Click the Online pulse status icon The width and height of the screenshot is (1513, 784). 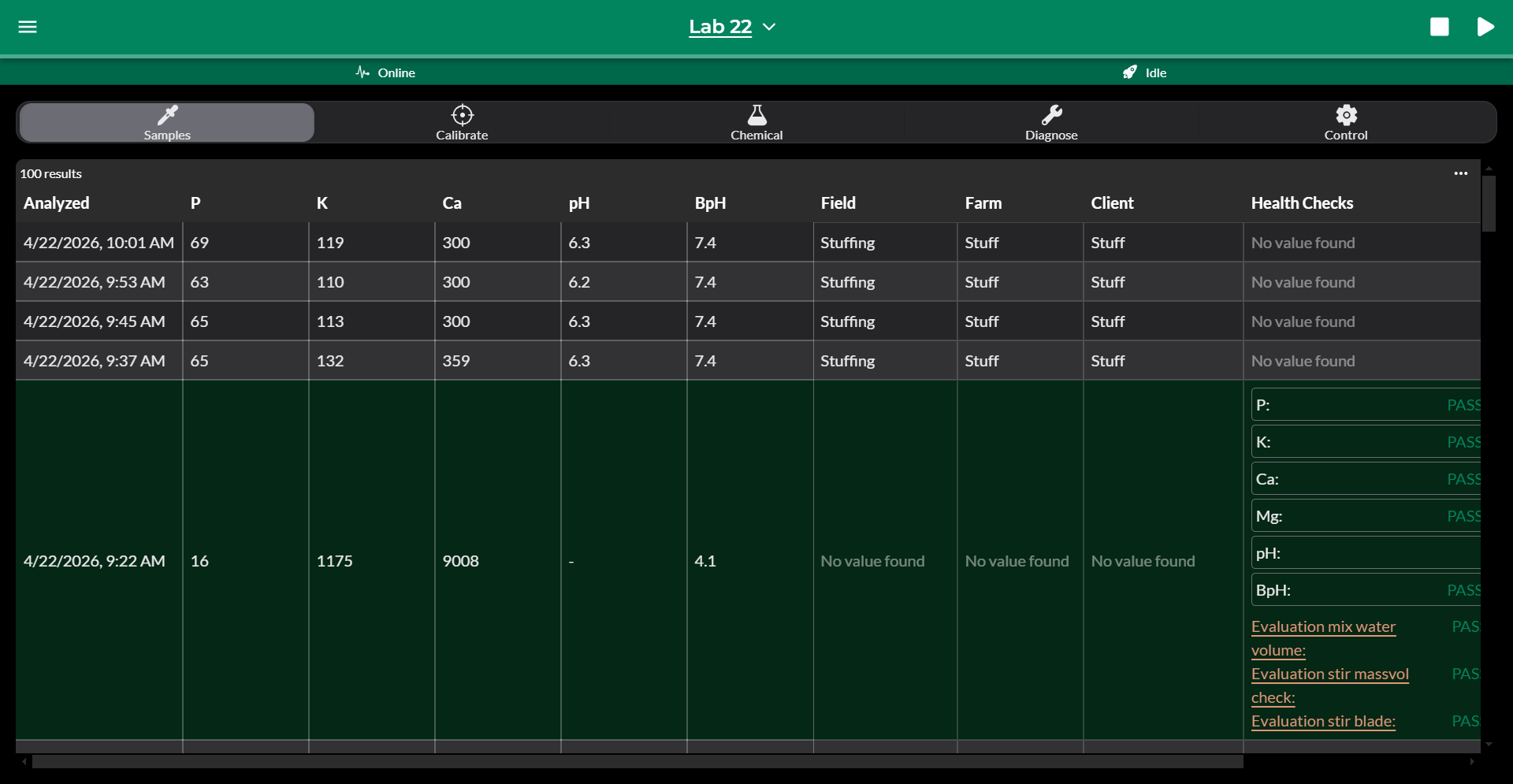(x=362, y=72)
